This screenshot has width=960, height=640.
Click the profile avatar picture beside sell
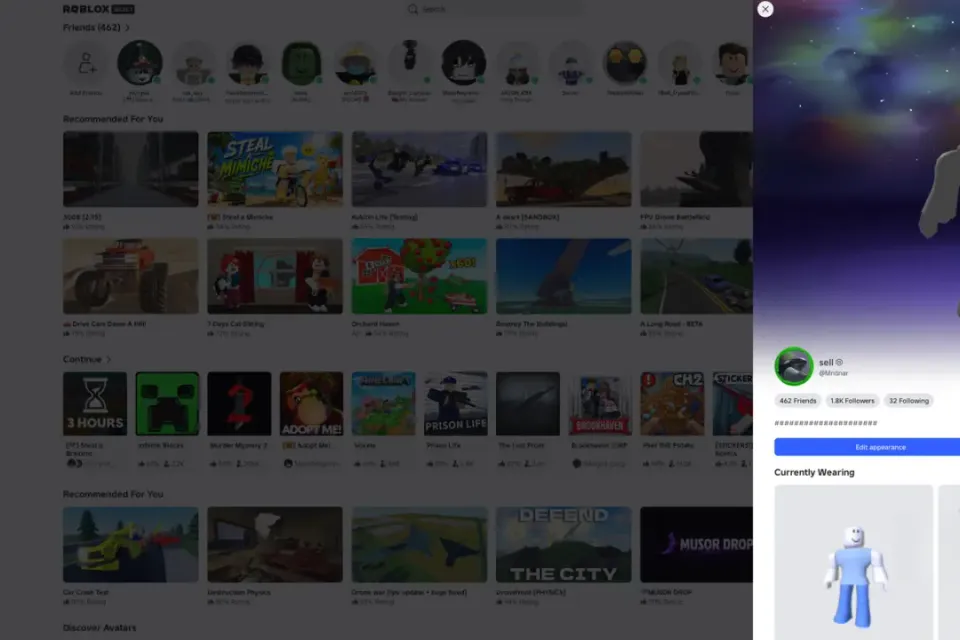point(794,366)
